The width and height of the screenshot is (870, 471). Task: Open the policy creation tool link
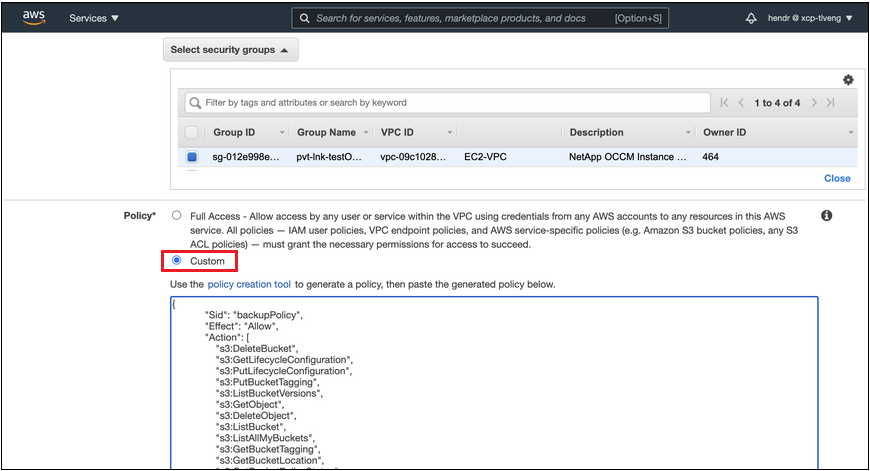pos(249,285)
